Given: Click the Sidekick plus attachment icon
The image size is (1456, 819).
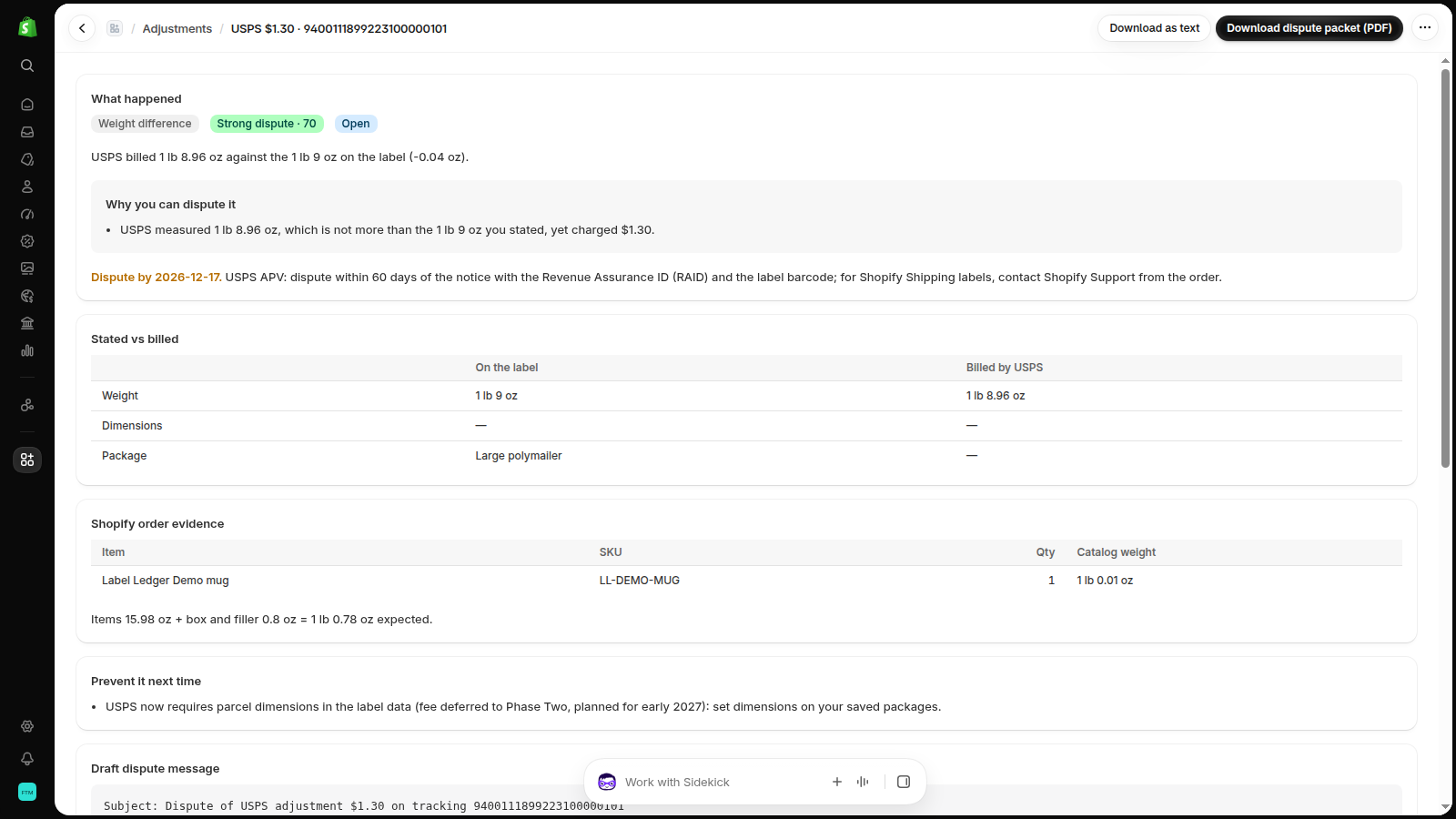Looking at the screenshot, I should pyautogui.click(x=837, y=782).
